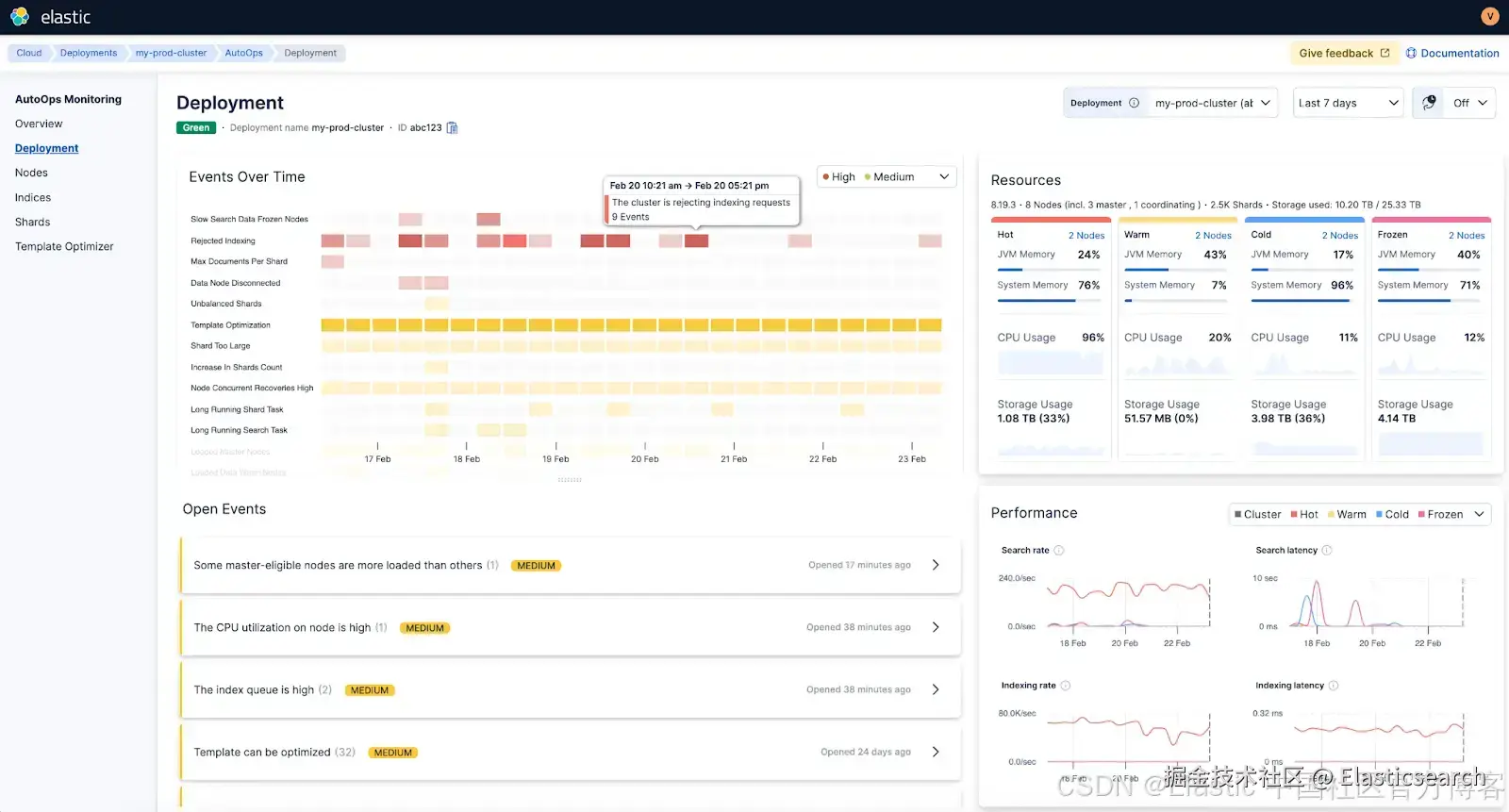Viewport: 1509px width, 812px height.
Task: Open the user avatar menu
Action: pos(1490,16)
